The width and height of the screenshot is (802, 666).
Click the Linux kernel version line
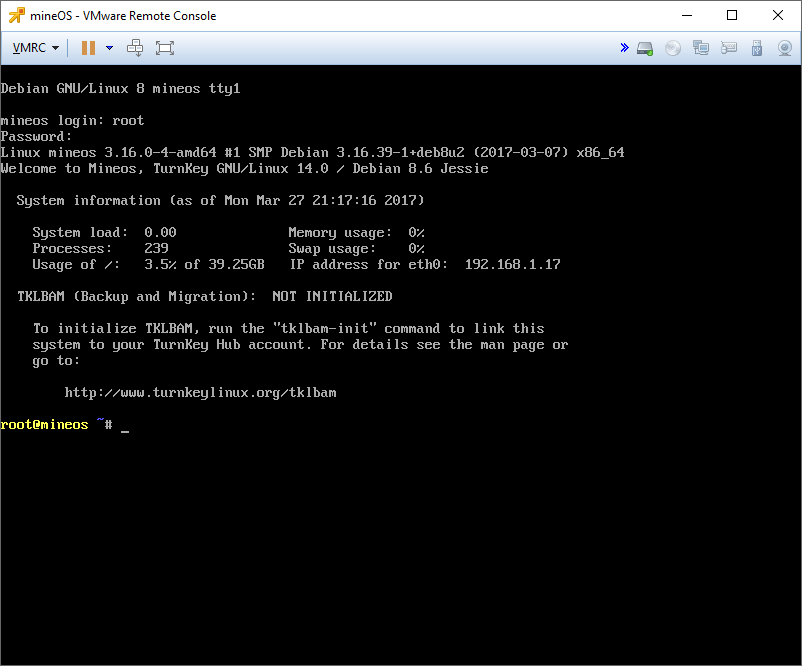pos(312,152)
